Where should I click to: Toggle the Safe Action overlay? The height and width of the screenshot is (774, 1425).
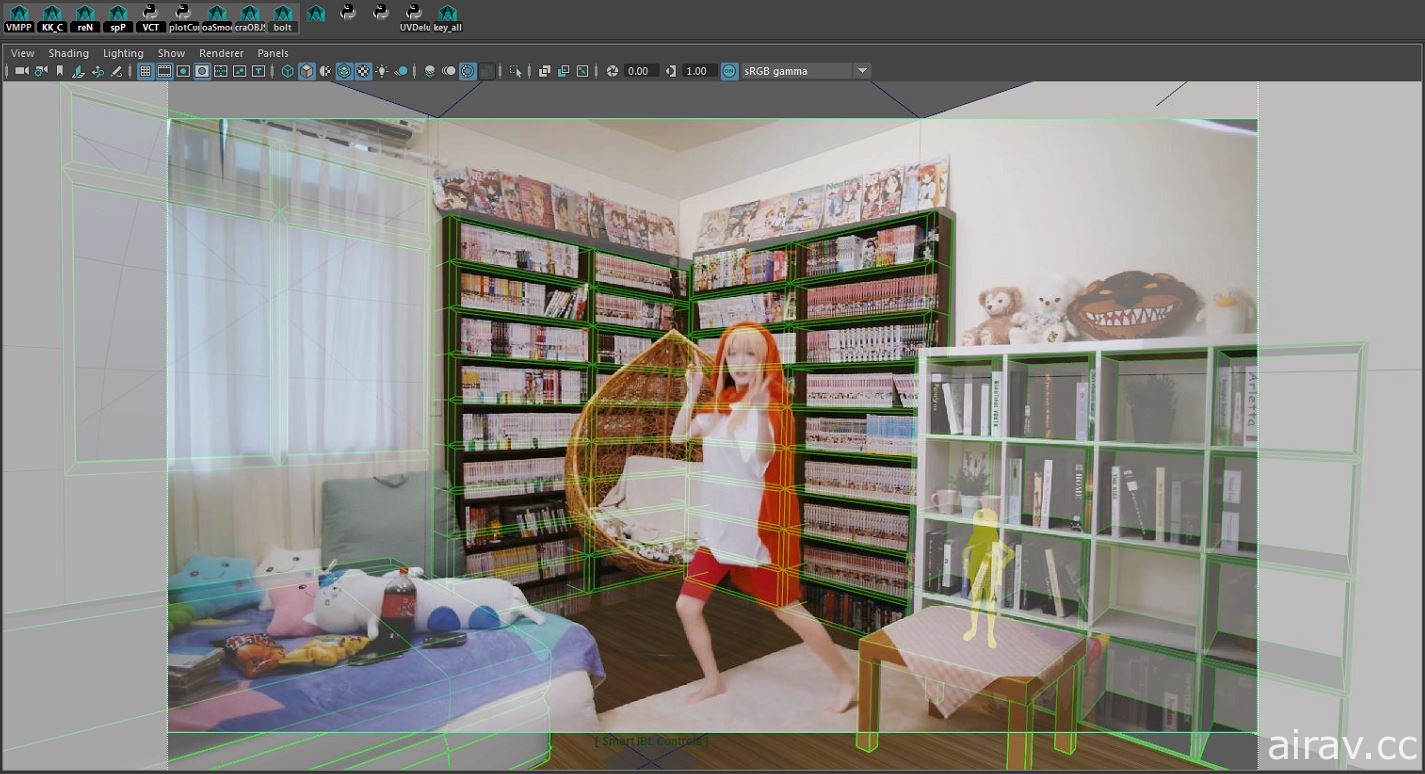(x=239, y=71)
